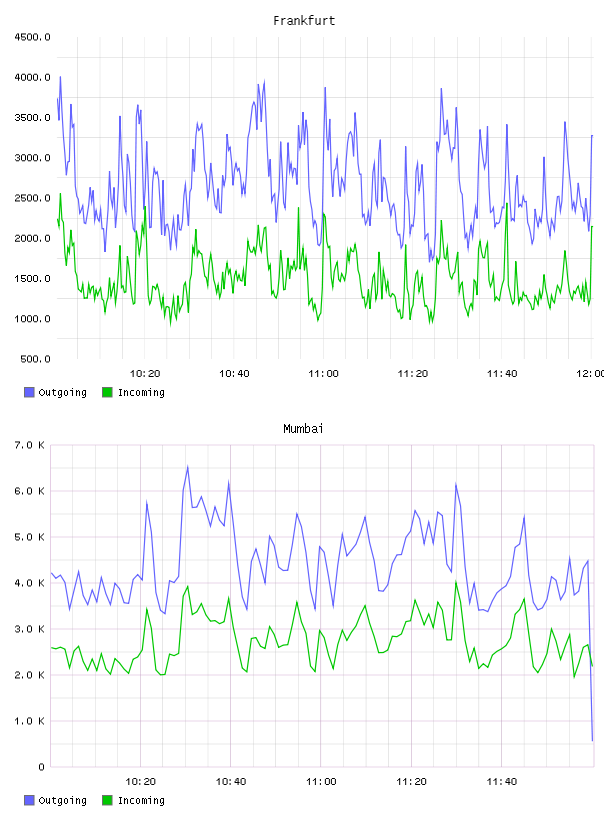Screen dimensions: 608x816
Task: Click the 11:00 time label on Frankfurt chart
Action: [x=323, y=374]
